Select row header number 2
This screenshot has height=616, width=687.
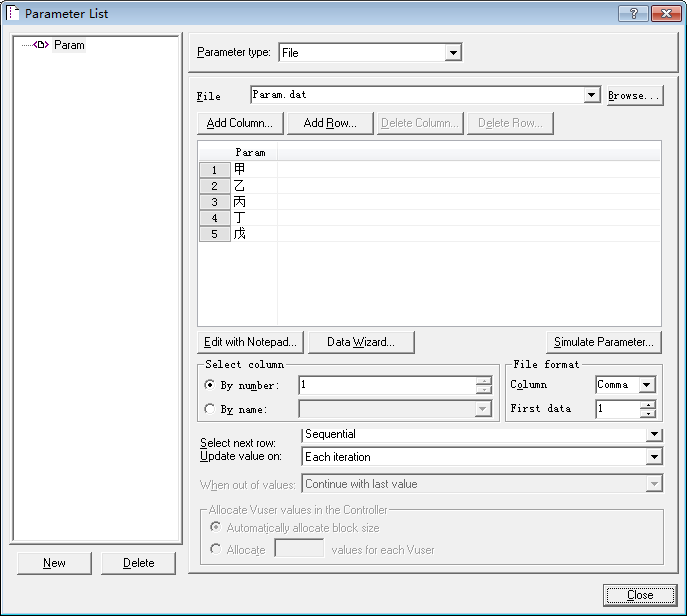tap(214, 186)
